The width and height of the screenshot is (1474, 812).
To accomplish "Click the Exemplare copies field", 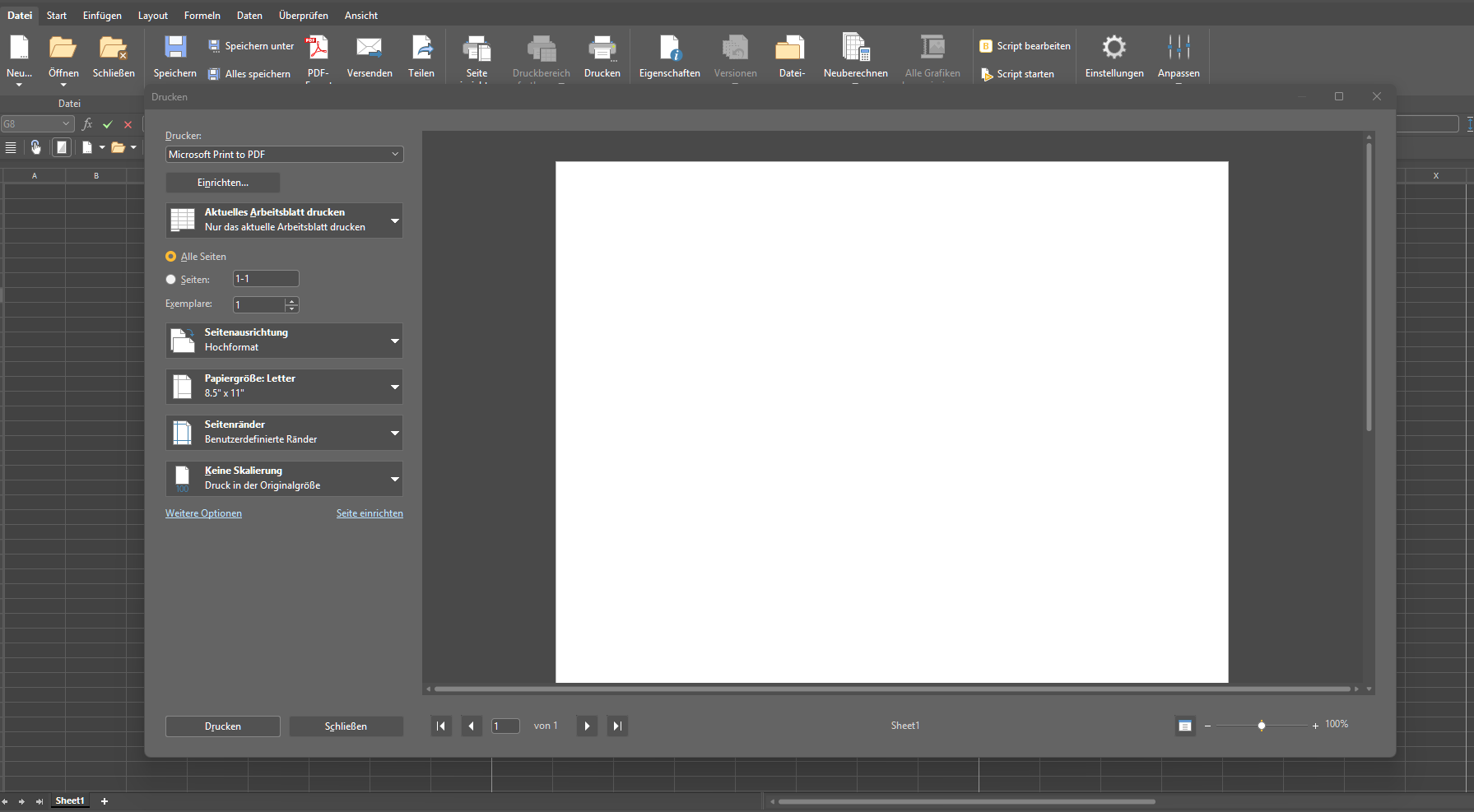I will 259,305.
